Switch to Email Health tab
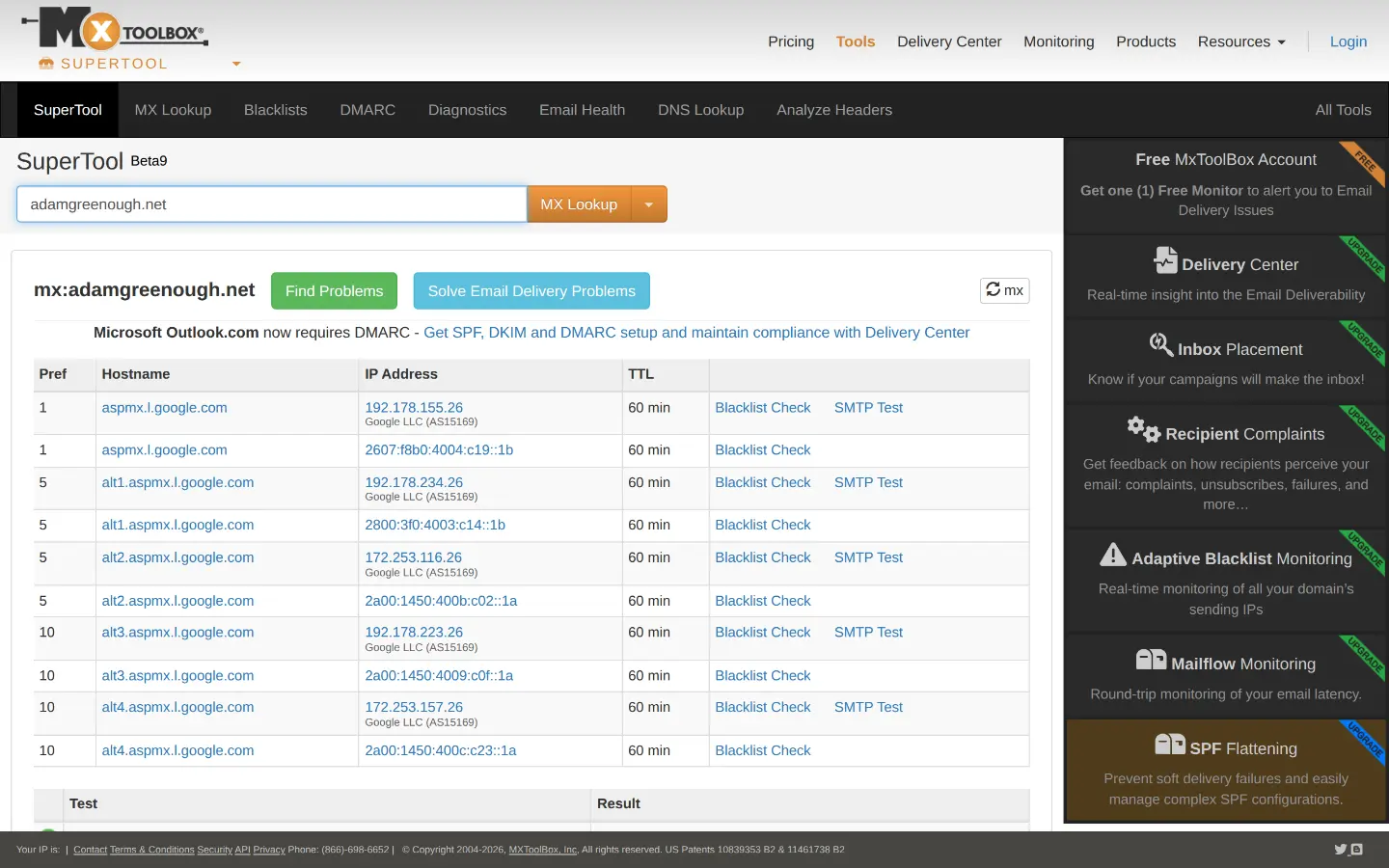 click(583, 110)
